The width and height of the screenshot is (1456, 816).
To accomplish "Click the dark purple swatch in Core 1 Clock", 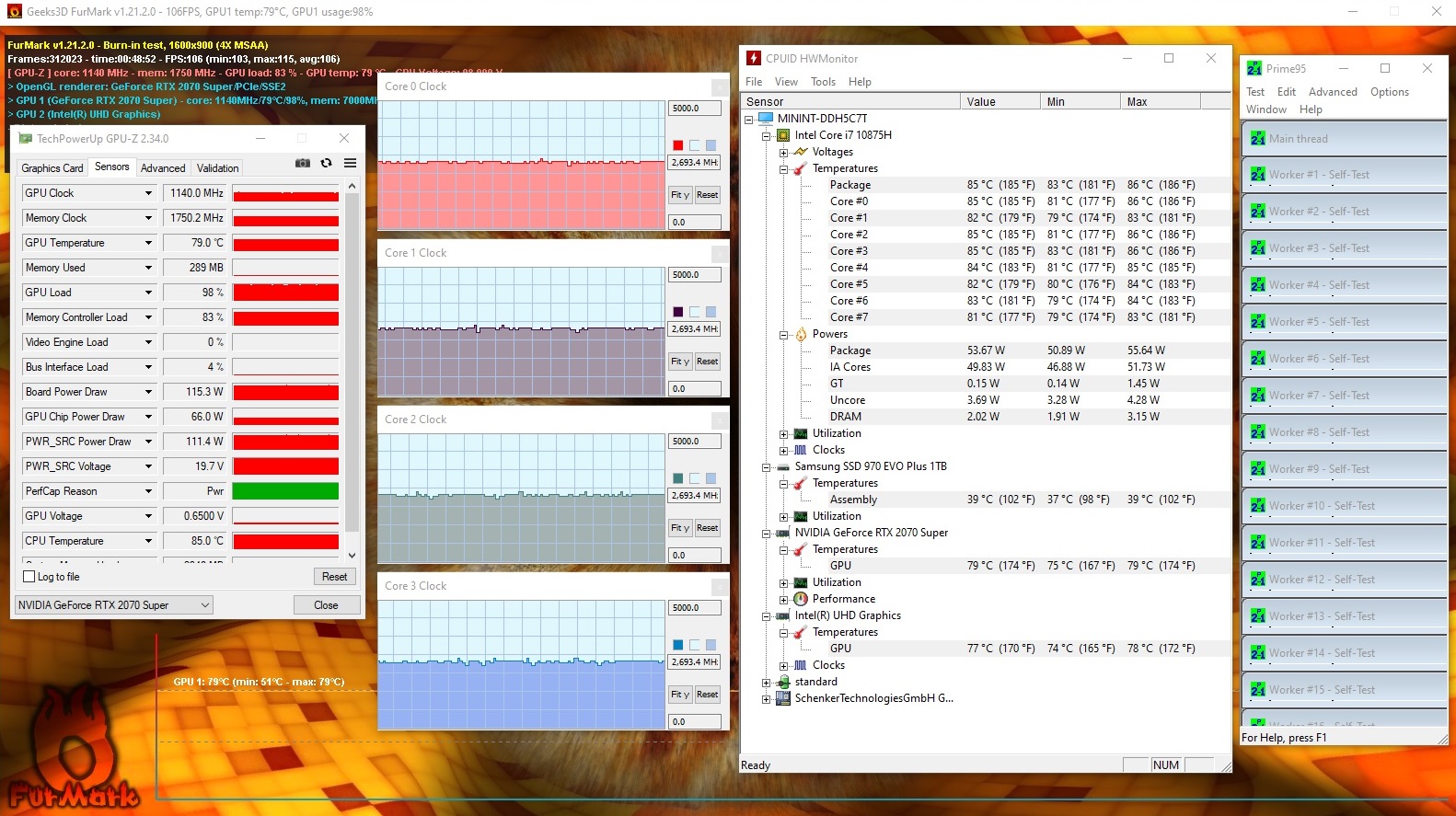I will (x=678, y=312).
